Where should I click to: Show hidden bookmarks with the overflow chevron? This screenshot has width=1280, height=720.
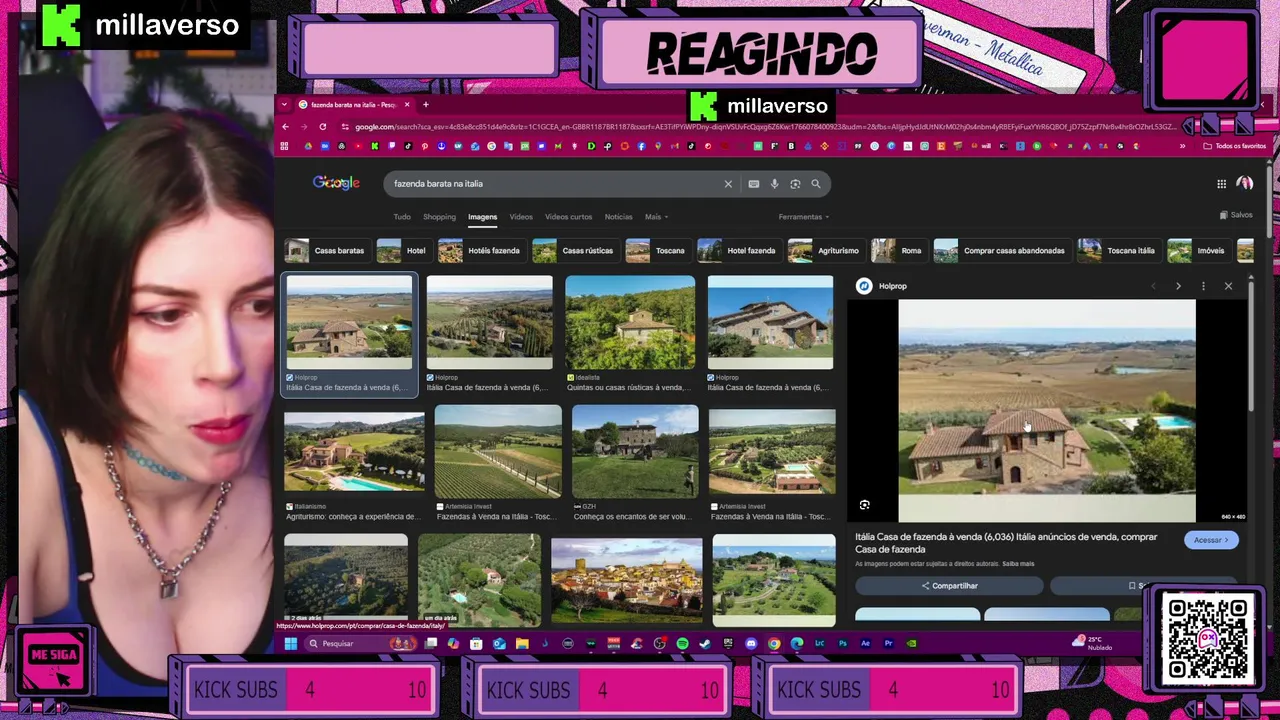1182,146
